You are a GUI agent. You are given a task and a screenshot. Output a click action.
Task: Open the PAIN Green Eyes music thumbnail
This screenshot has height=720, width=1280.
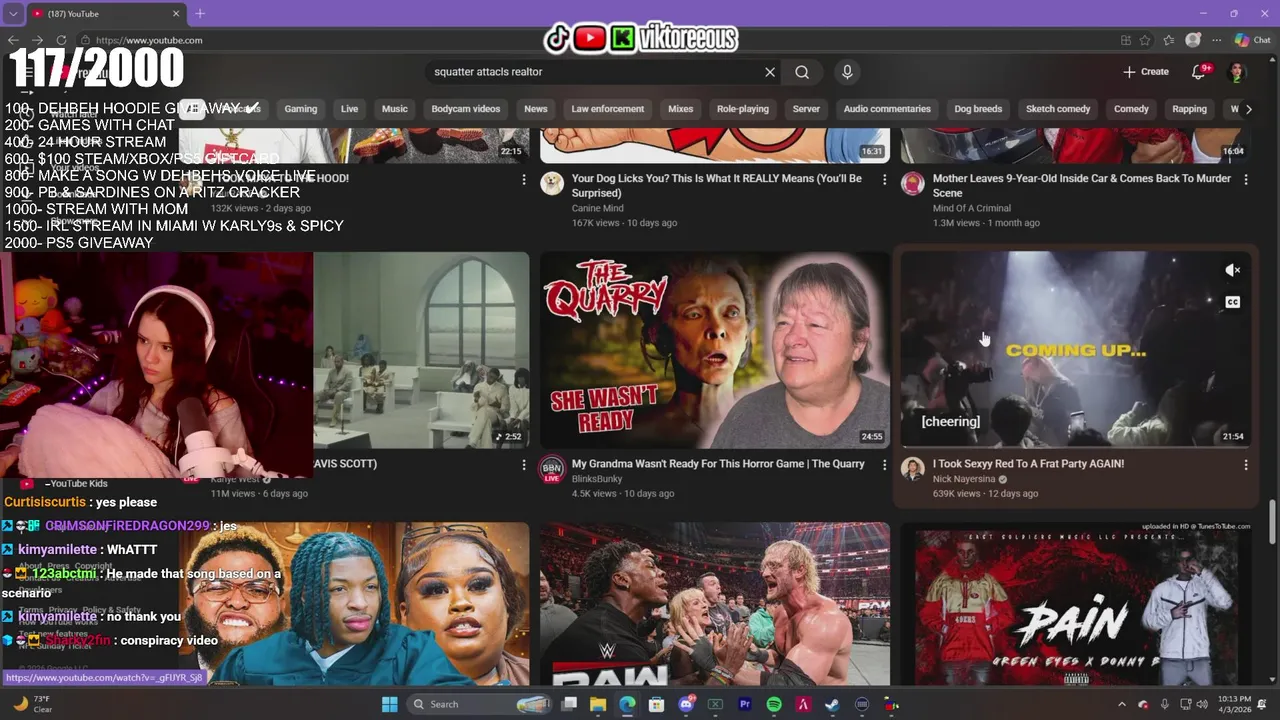tap(1076, 604)
